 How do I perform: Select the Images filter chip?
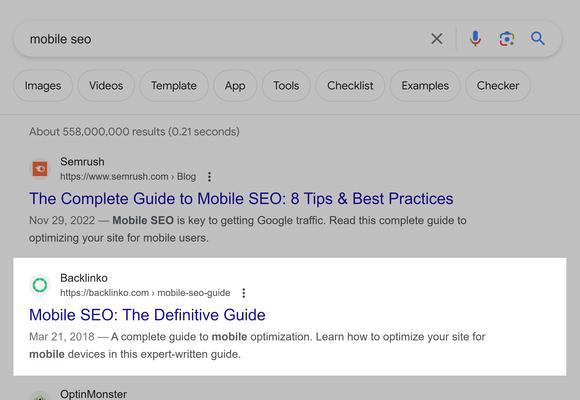coord(43,85)
